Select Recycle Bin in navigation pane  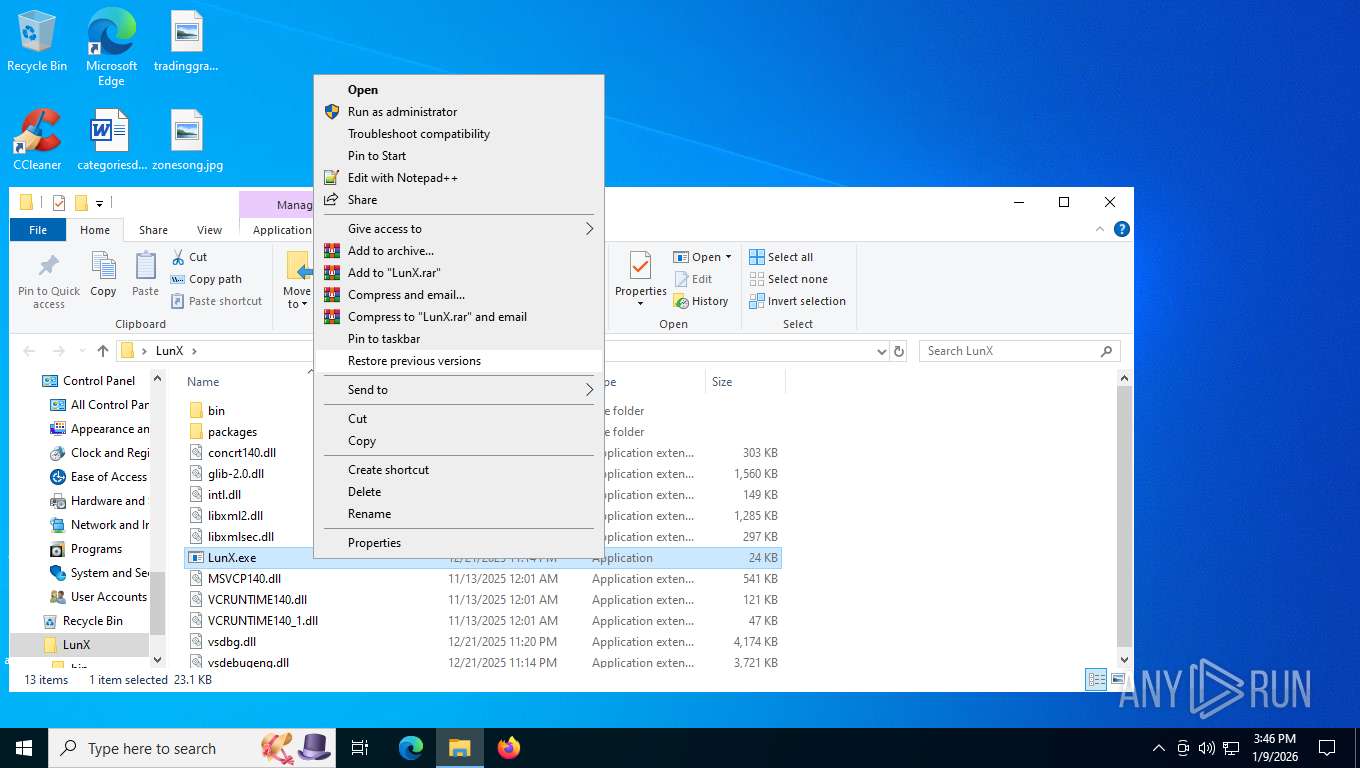point(92,621)
